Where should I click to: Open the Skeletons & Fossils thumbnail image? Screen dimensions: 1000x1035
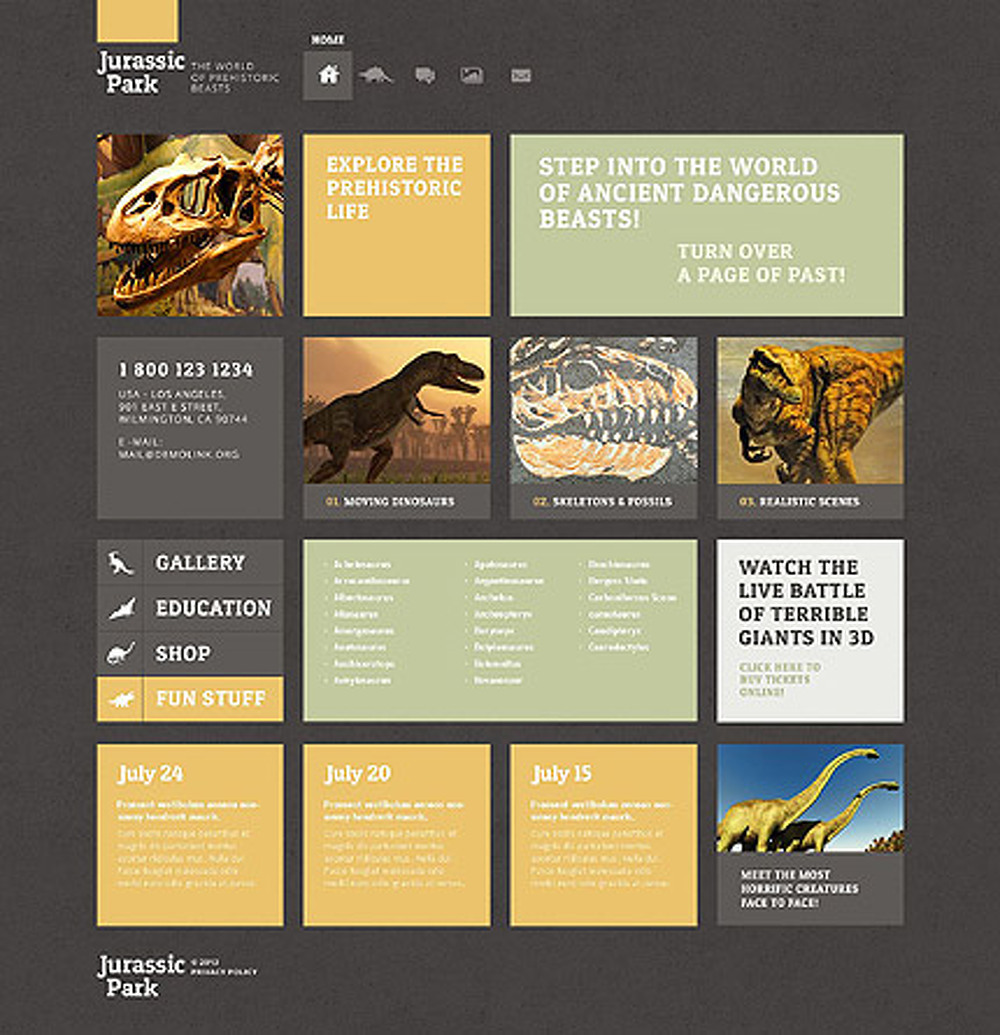coord(603,411)
